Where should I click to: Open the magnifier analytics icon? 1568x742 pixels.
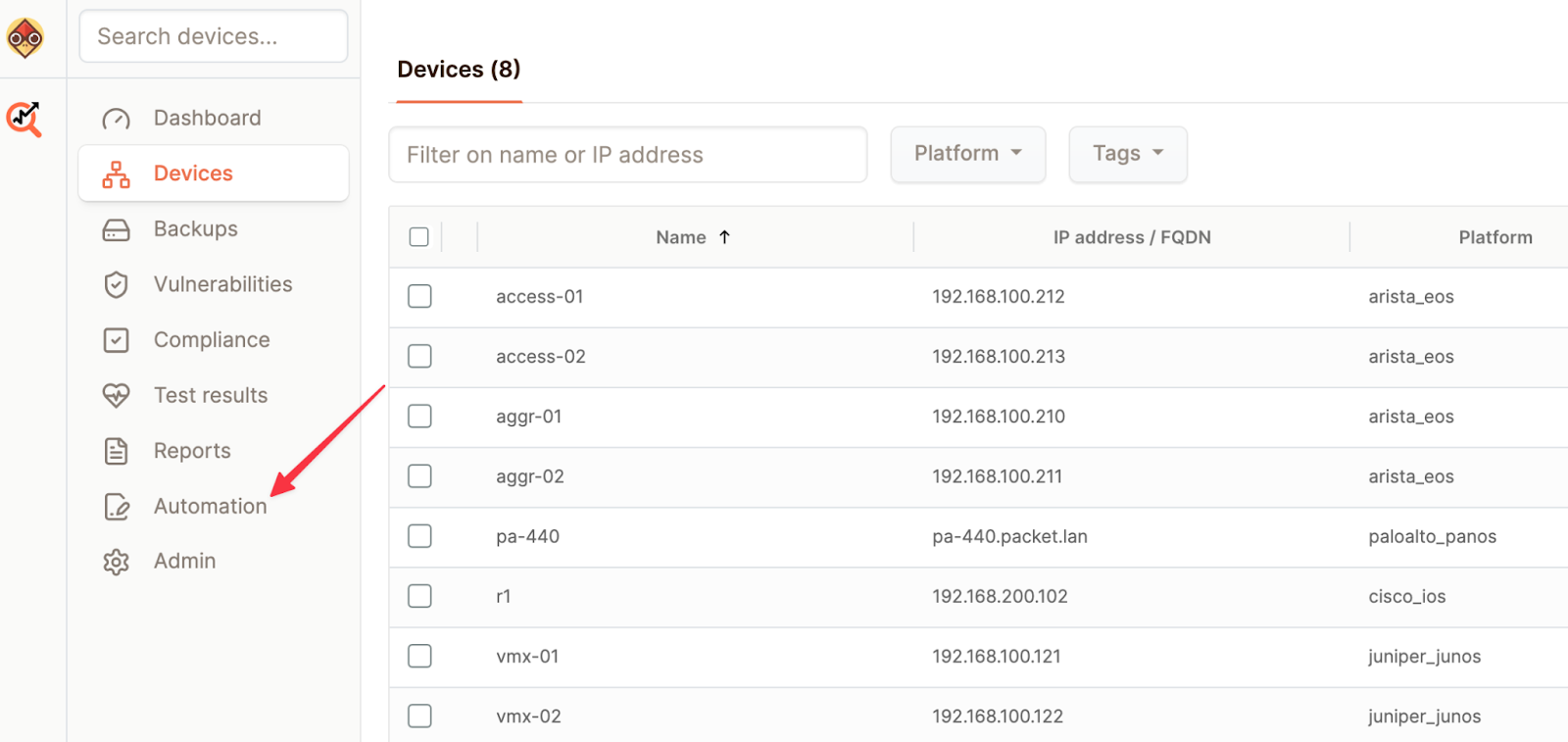coord(24,119)
